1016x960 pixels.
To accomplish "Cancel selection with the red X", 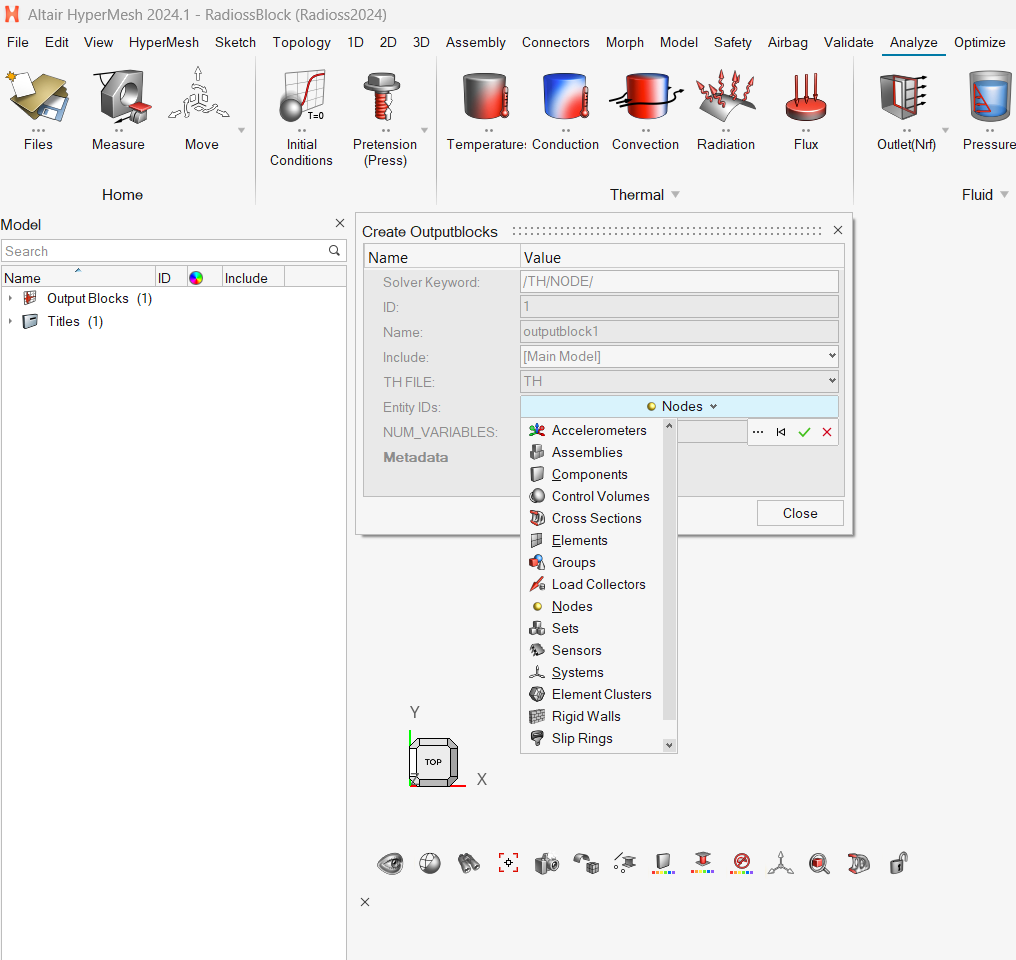I will pyautogui.click(x=827, y=432).
